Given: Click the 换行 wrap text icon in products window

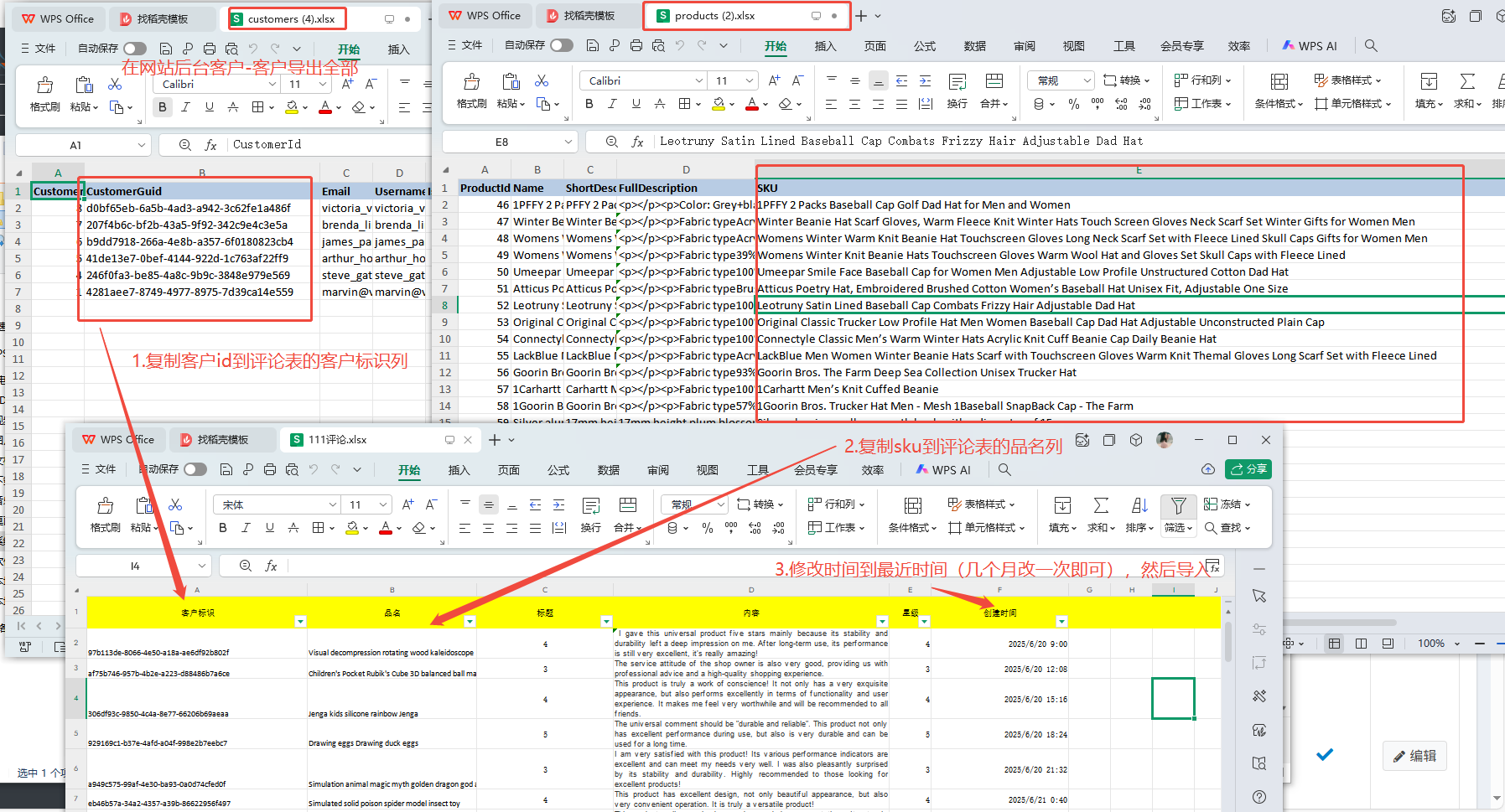Looking at the screenshot, I should (957, 82).
